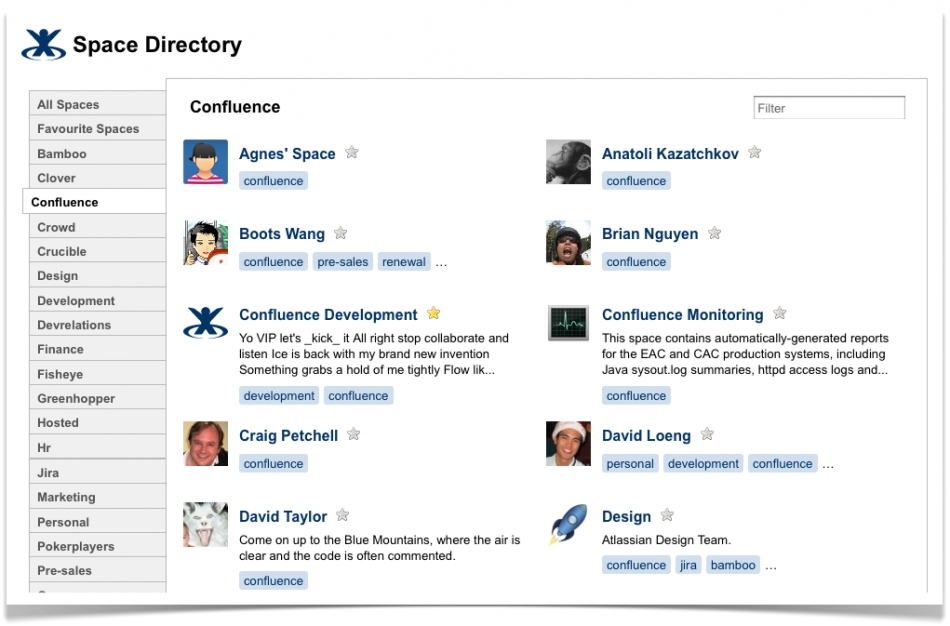Image resolution: width=950 pixels, height=626 pixels.
Task: Toggle the star next to Craig Petchell
Action: [353, 434]
